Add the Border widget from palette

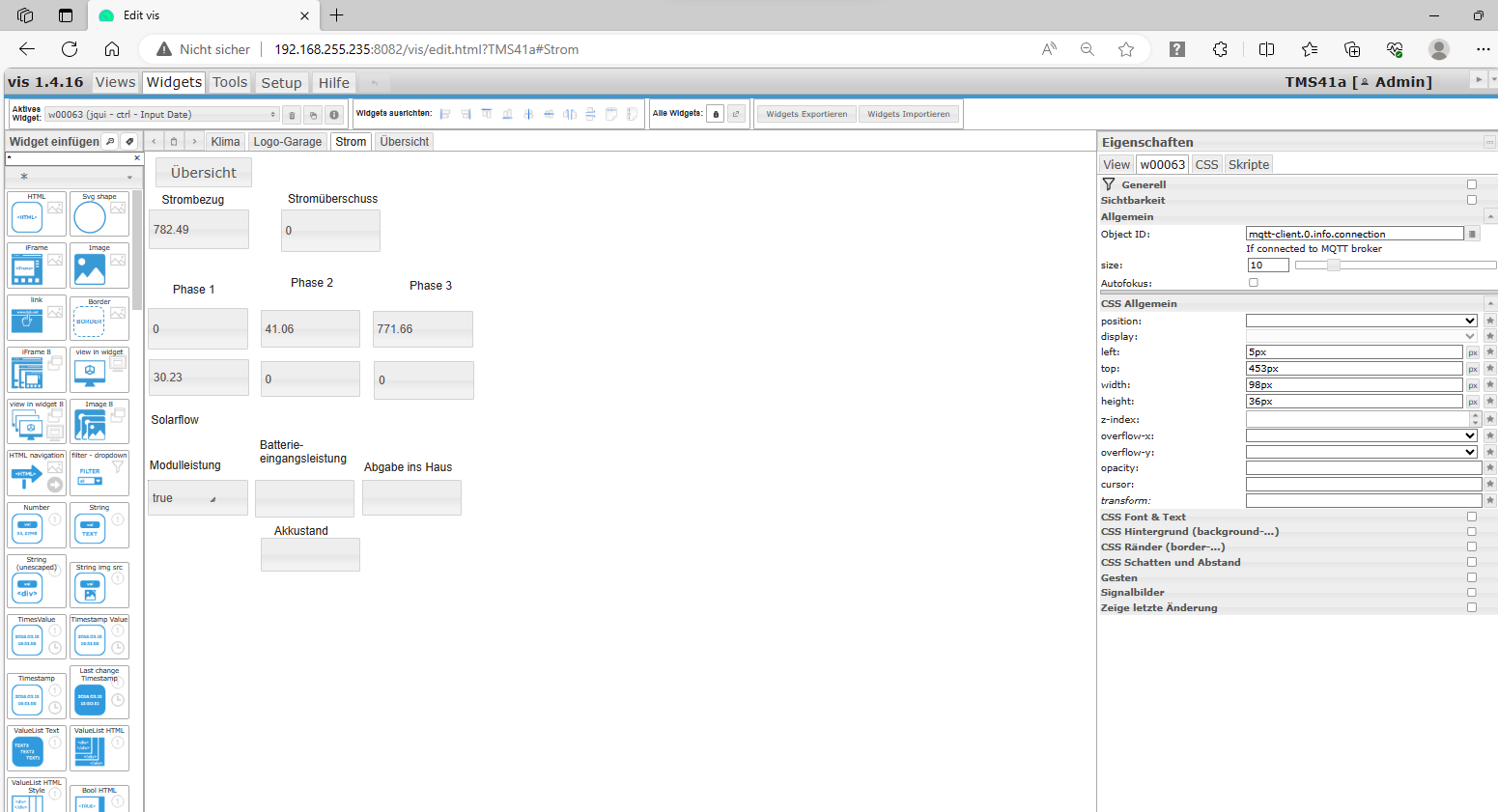99,318
